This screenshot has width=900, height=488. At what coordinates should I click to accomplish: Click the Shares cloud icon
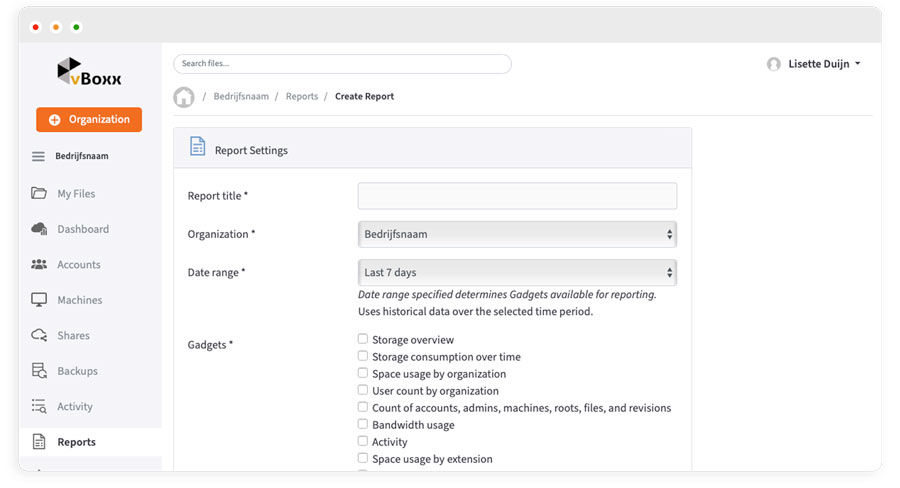39,336
